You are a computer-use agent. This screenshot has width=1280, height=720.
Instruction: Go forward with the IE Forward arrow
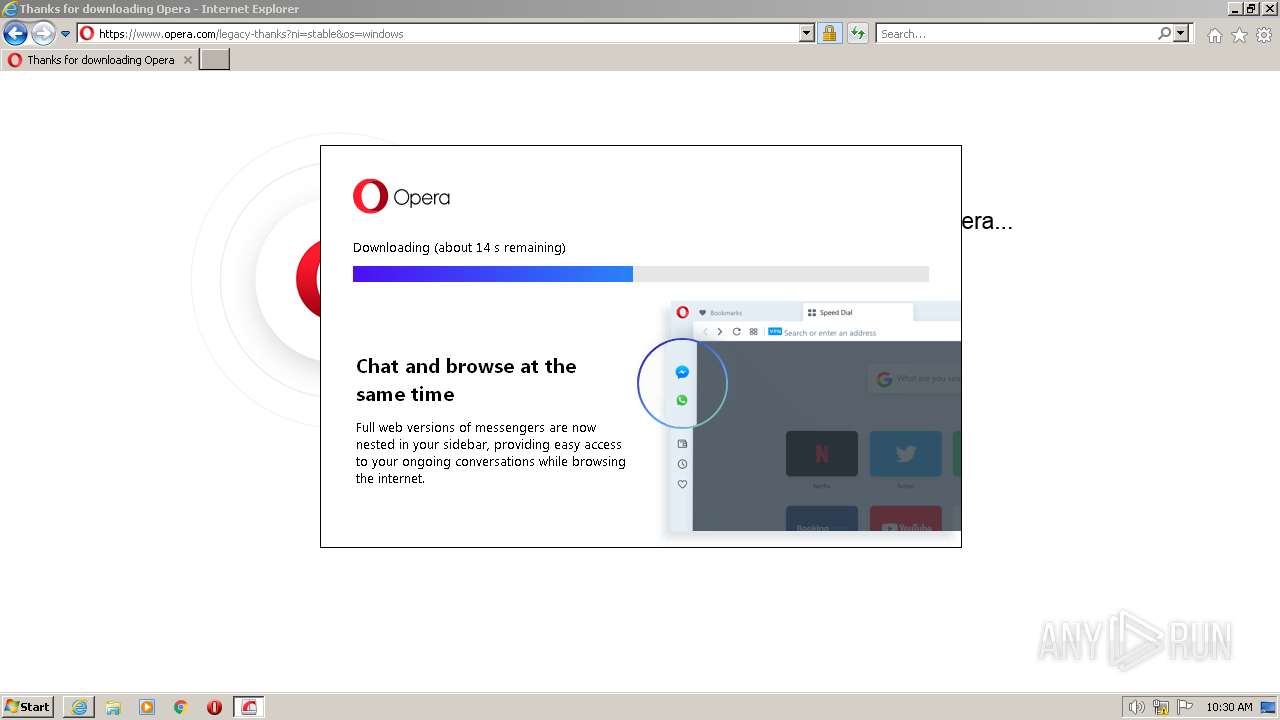coord(43,34)
